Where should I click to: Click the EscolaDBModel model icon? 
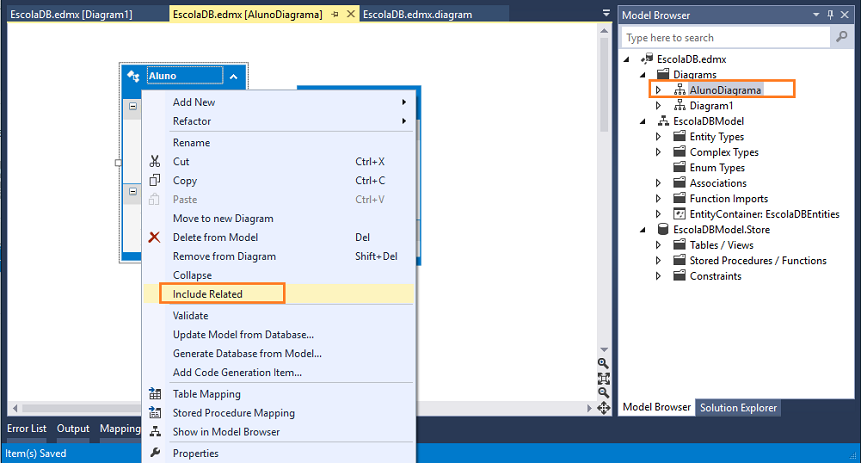tap(663, 121)
